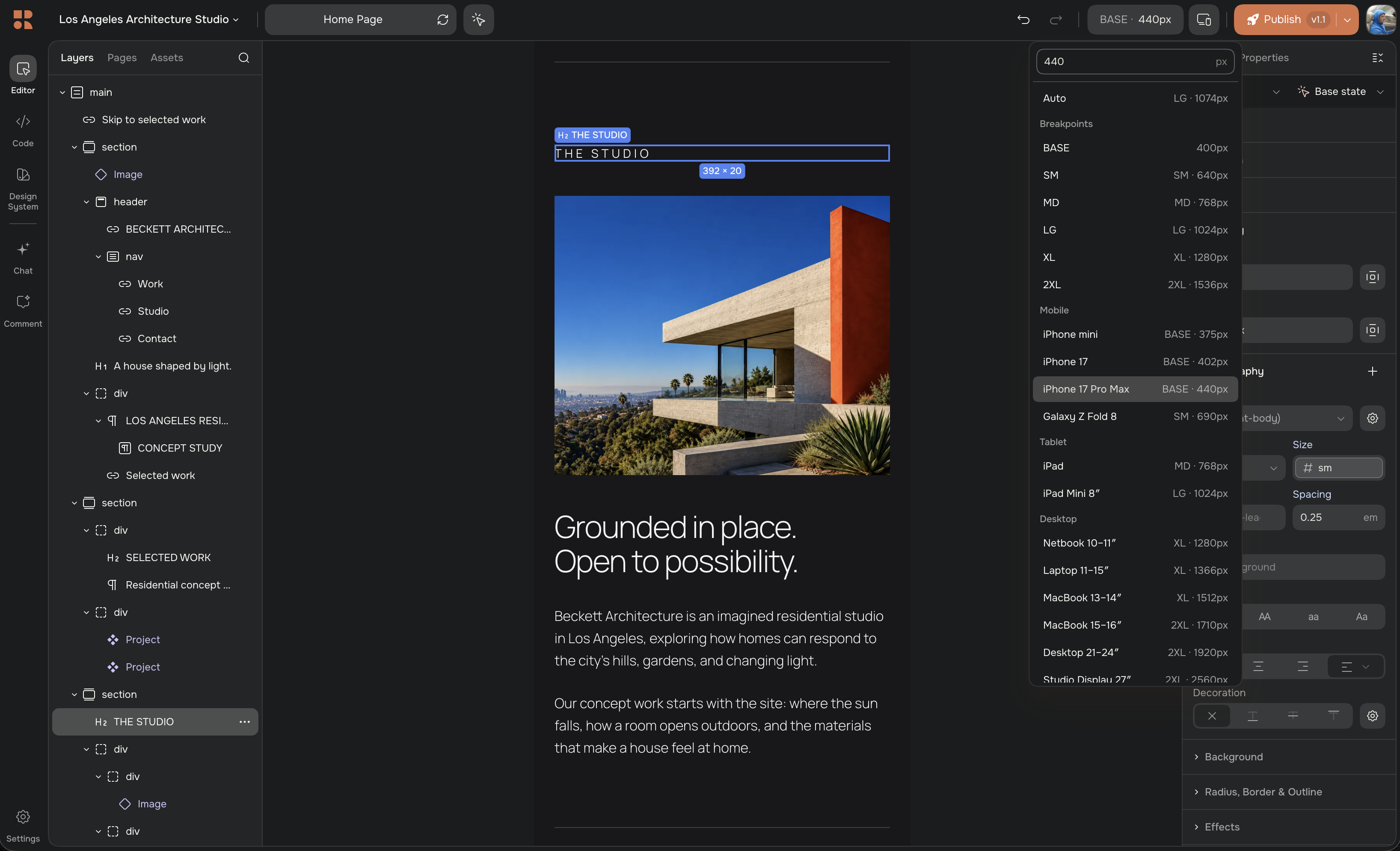1400x851 pixels.
Task: Open the user avatar menu
Action: coord(1380,19)
